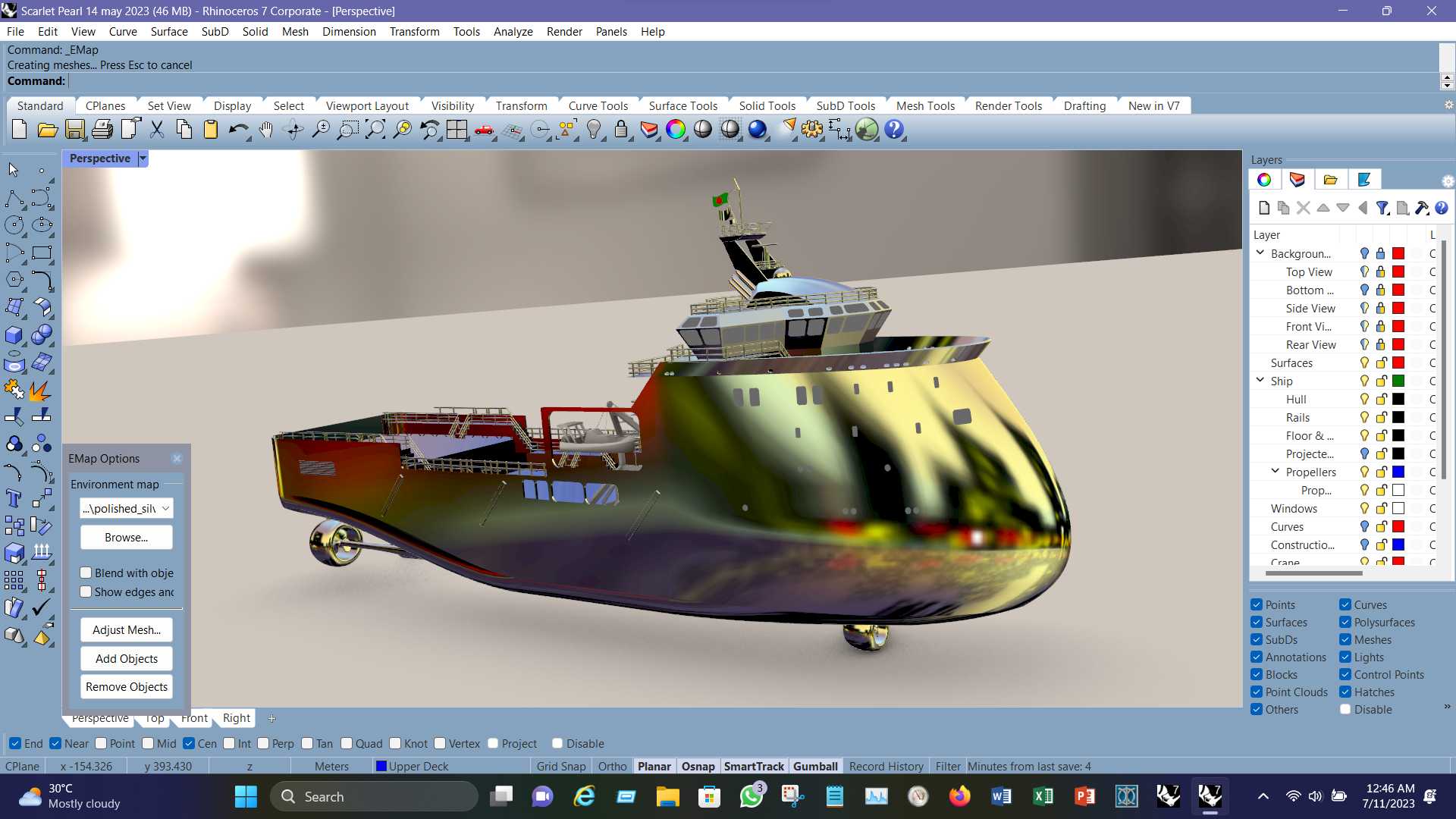Click the Remove Objects button
1456x819 pixels.
point(127,686)
